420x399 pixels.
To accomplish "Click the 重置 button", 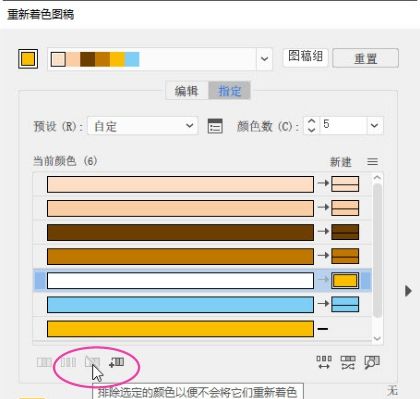I will point(365,58).
